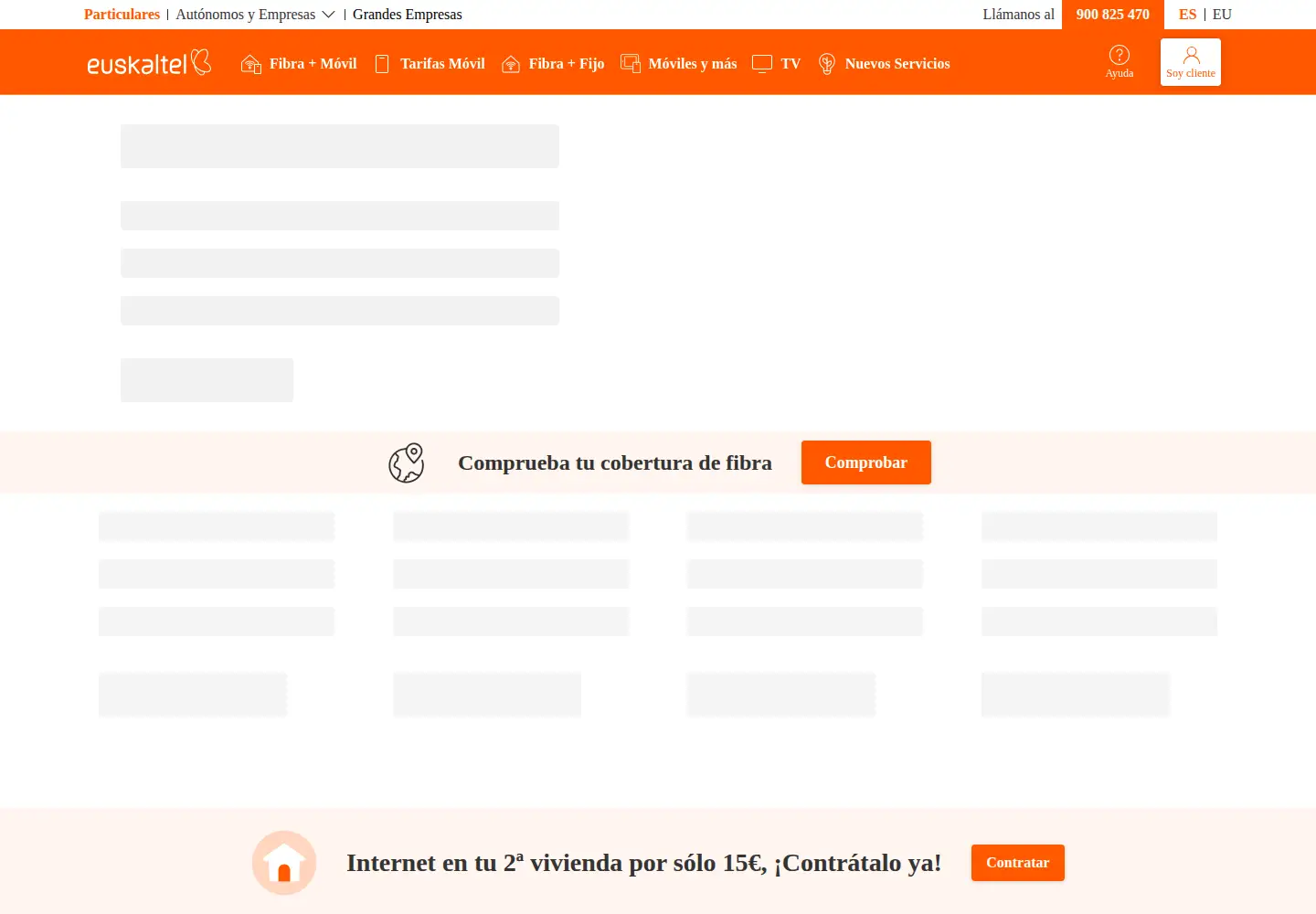Click the 'Comprueba tu cobertura de fibra' heading
The image size is (1316, 914).
pos(615,463)
